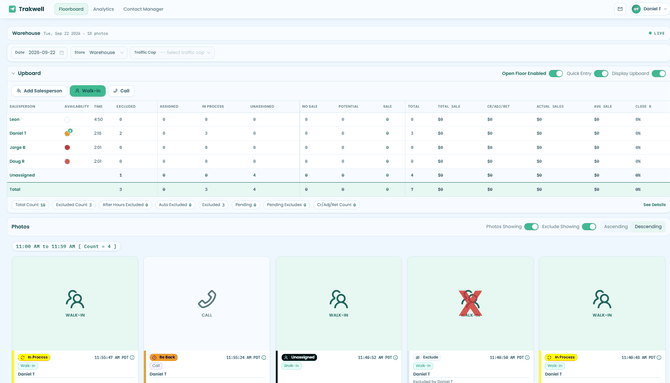Click the Close % column header
The height and width of the screenshot is (383, 670).
tap(643, 106)
